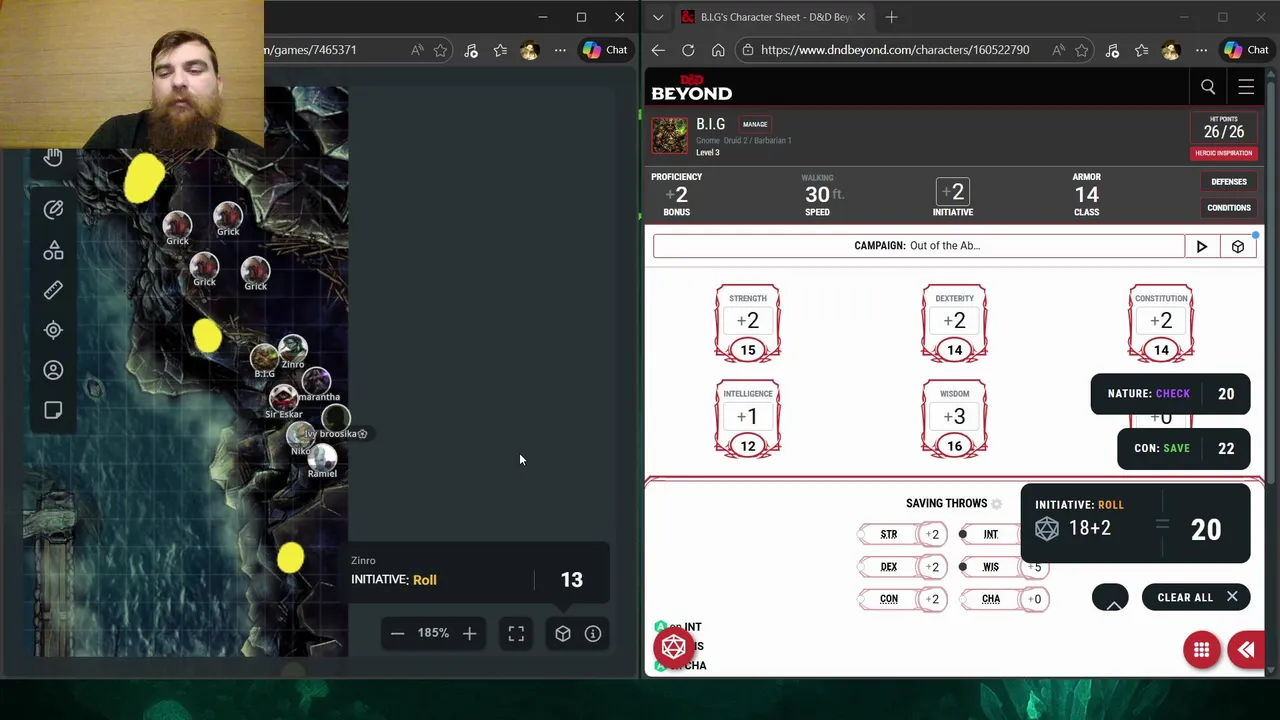Select the pan hand tool in map toolbar
Screen dimensions: 1280x720
pos(53,157)
